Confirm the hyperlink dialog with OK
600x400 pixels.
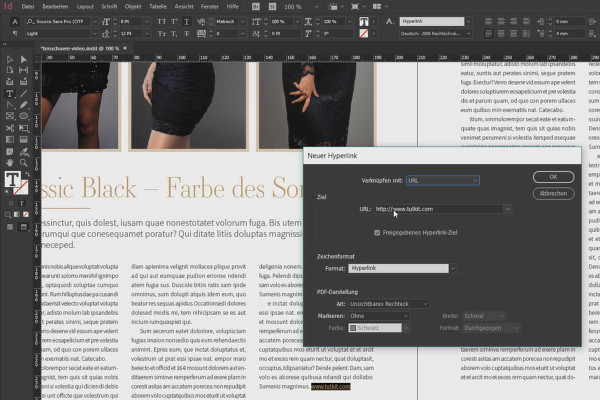(553, 177)
